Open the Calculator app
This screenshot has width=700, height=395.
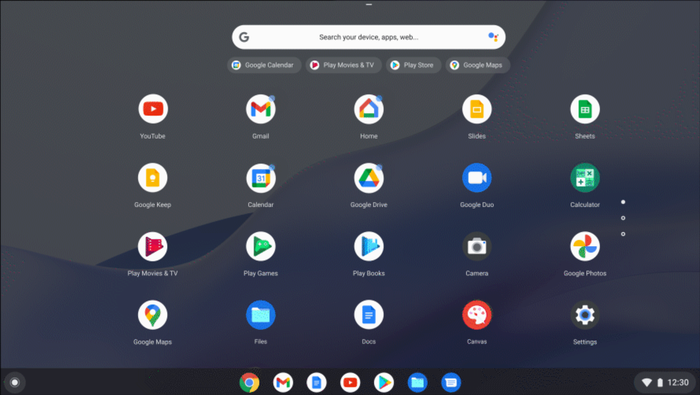585,178
